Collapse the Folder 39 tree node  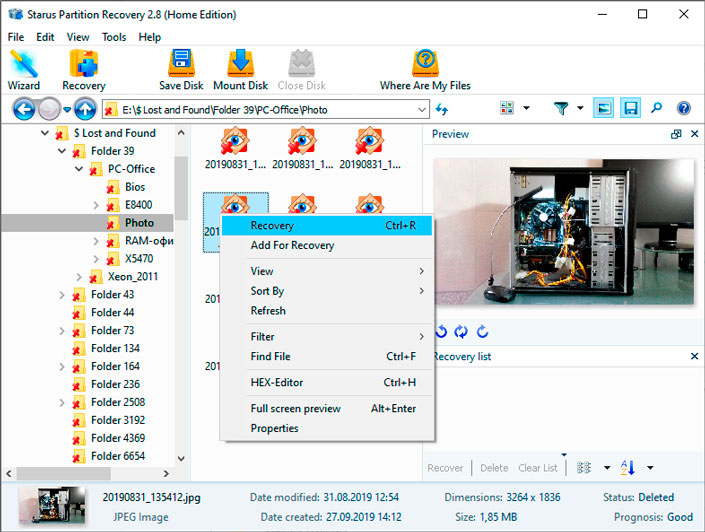pyautogui.click(x=62, y=151)
